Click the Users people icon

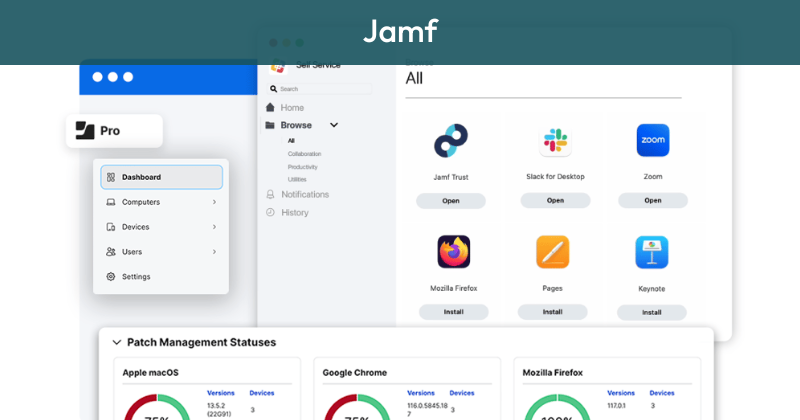(x=111, y=252)
